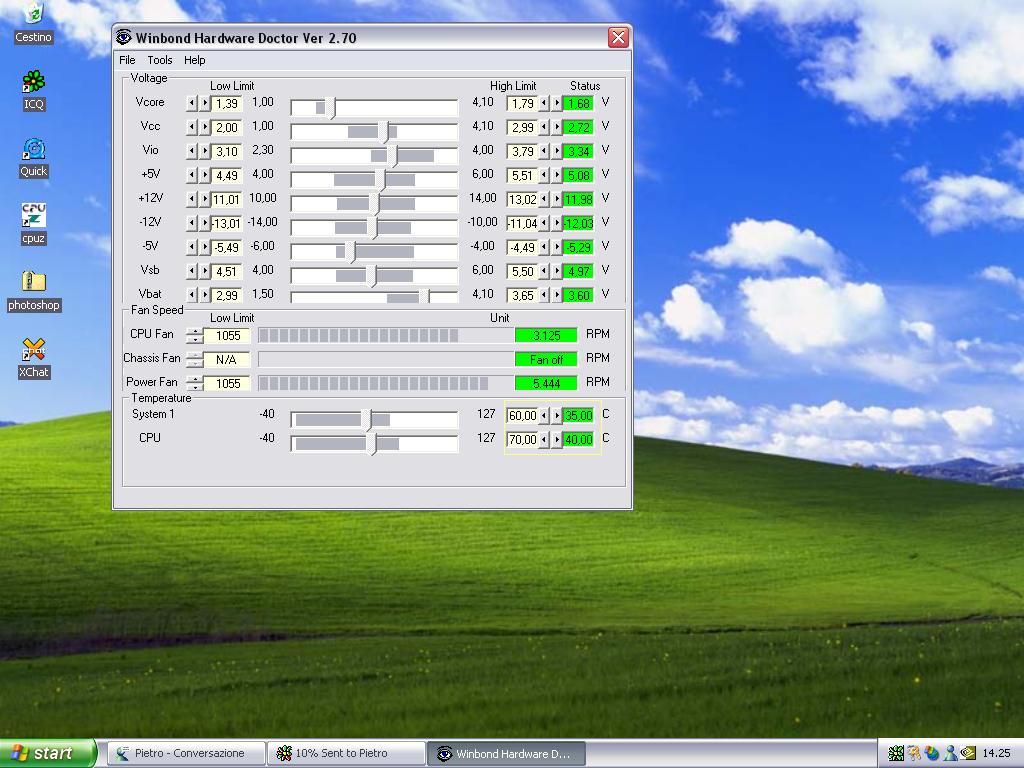Image resolution: width=1024 pixels, height=768 pixels.
Task: Click the Vbat voltage slider thumb
Action: click(x=424, y=296)
